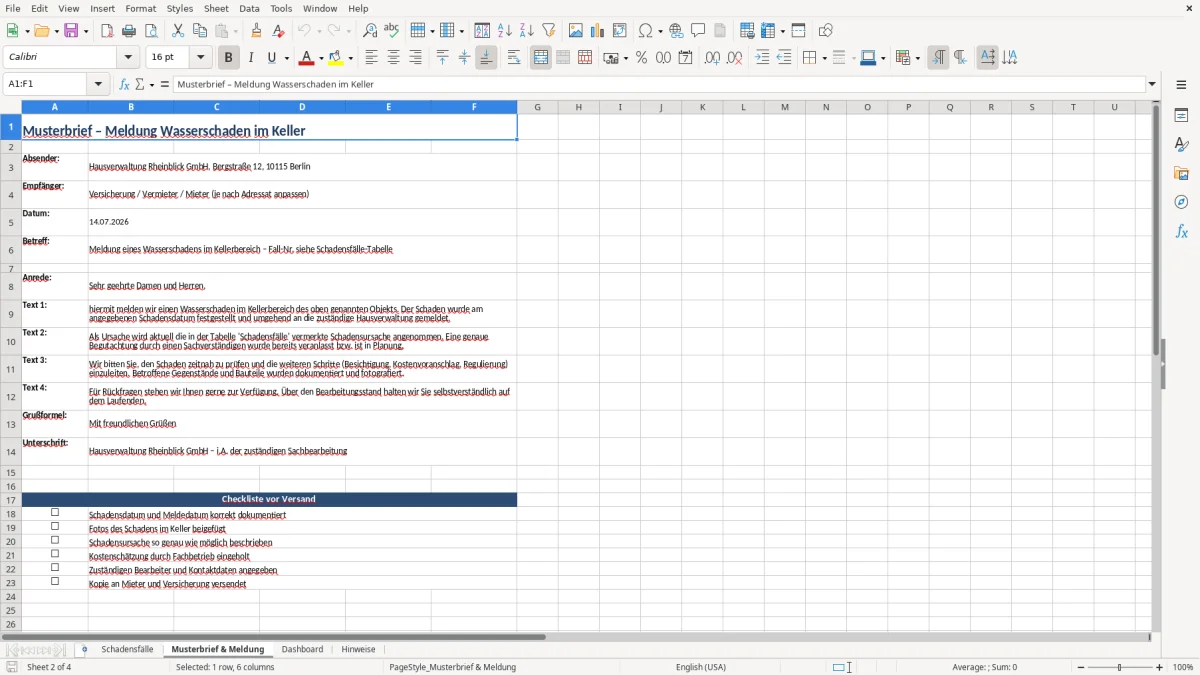Screen dimensions: 1200x675
Task: Tick checkbox for Schadensdatum und Meldedatum
Action: click(x=55, y=512)
